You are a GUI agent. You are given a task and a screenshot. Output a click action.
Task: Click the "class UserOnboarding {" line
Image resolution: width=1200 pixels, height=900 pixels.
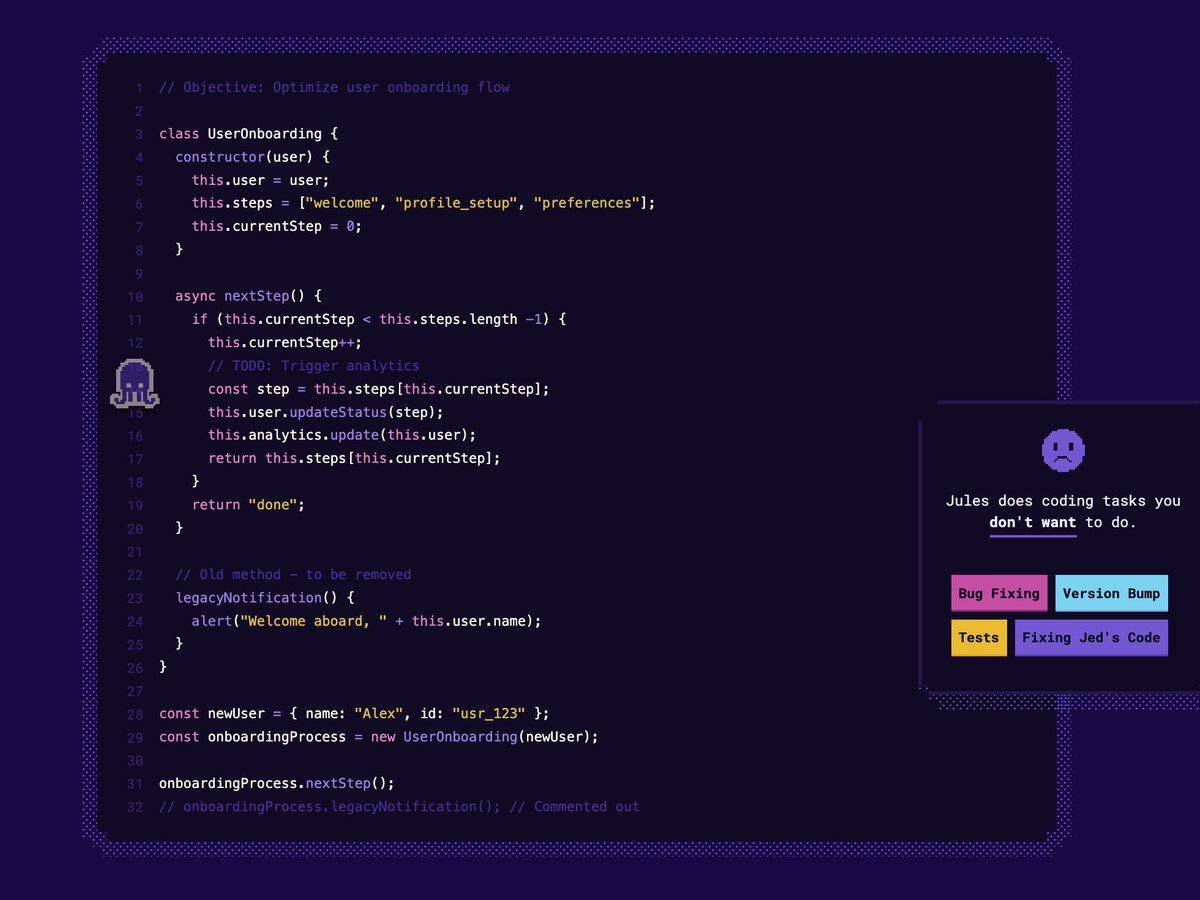click(249, 134)
